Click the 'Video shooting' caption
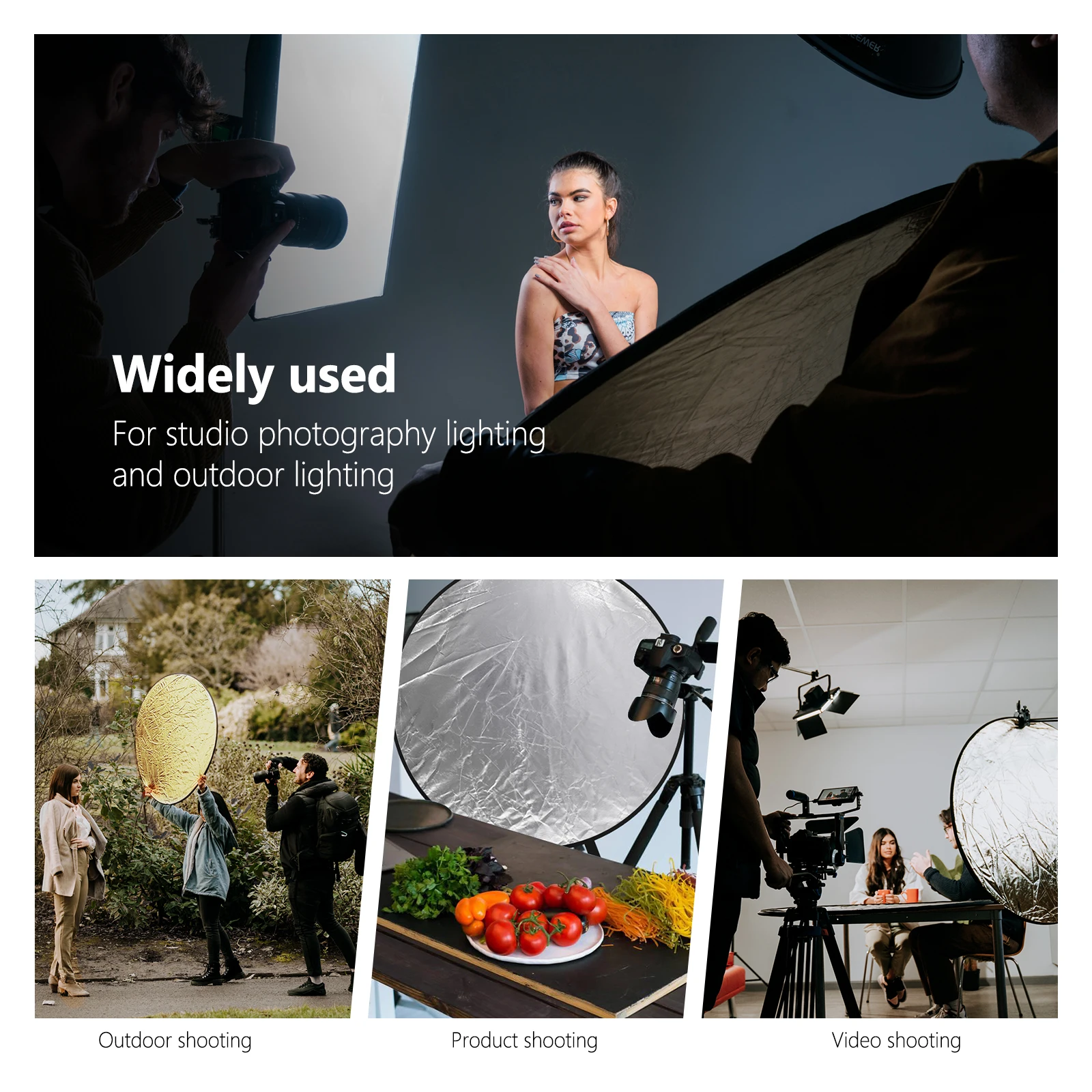Viewport: 1092px width, 1092px height. point(896,1041)
